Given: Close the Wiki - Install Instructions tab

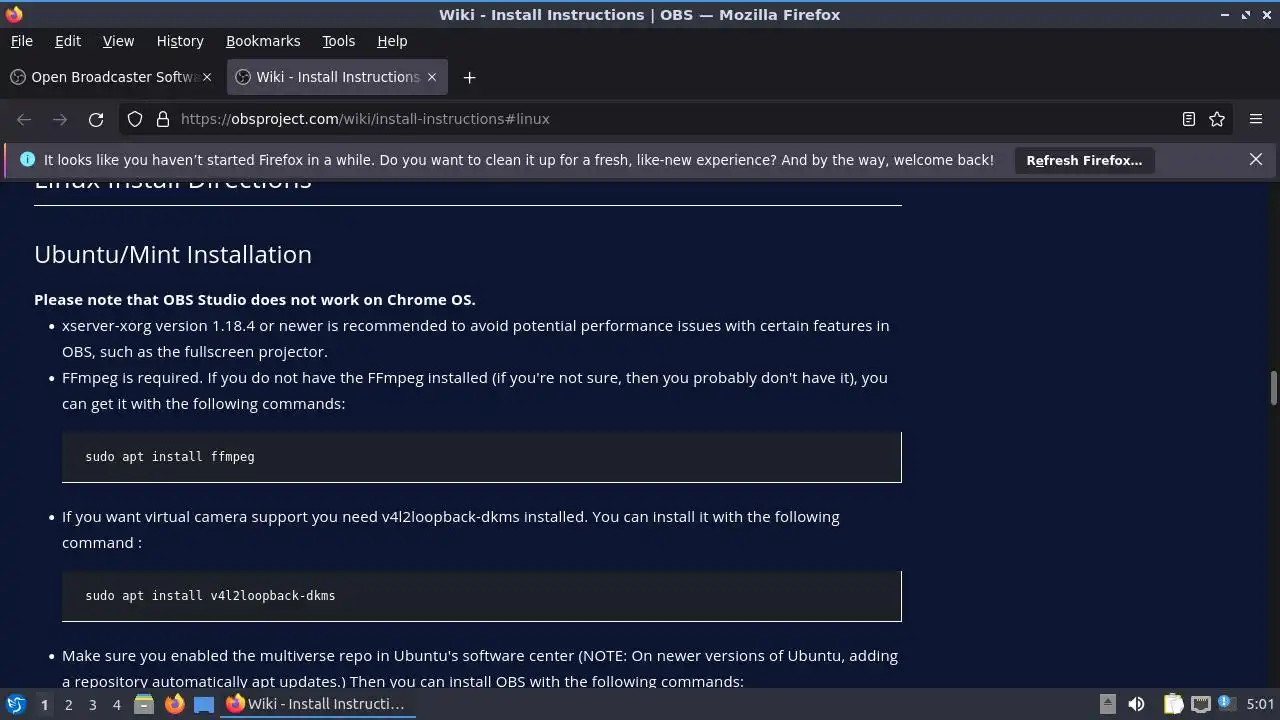Looking at the screenshot, I should tap(432, 77).
